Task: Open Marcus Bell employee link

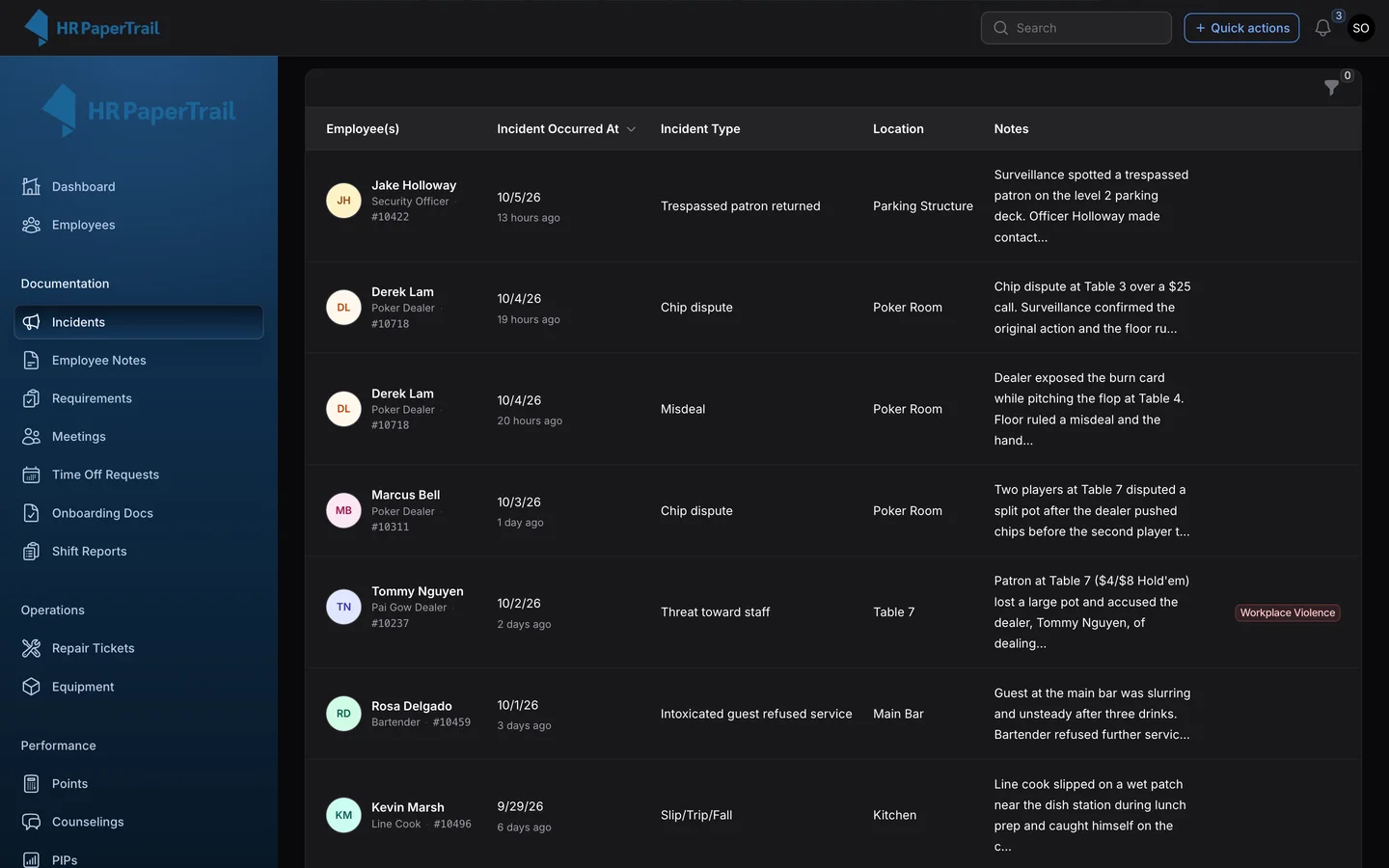Action: [405, 495]
